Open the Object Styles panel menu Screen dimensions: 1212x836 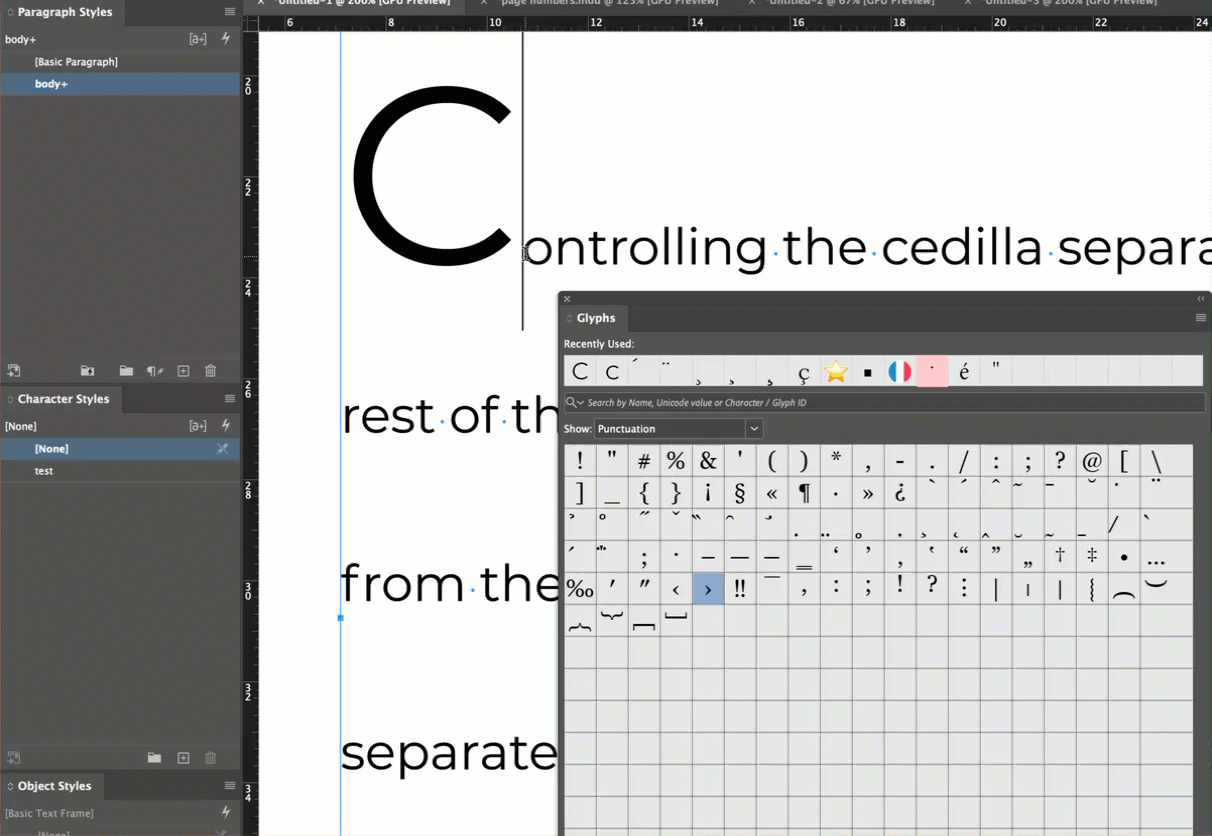click(230, 786)
